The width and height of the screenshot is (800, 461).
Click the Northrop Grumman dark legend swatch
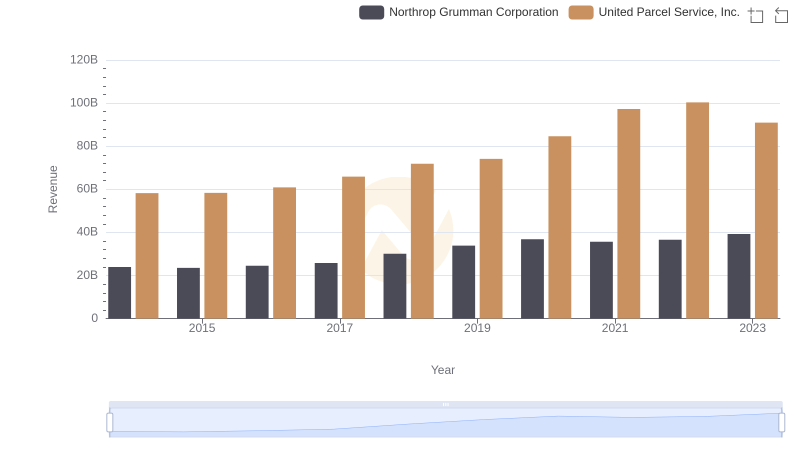371,12
